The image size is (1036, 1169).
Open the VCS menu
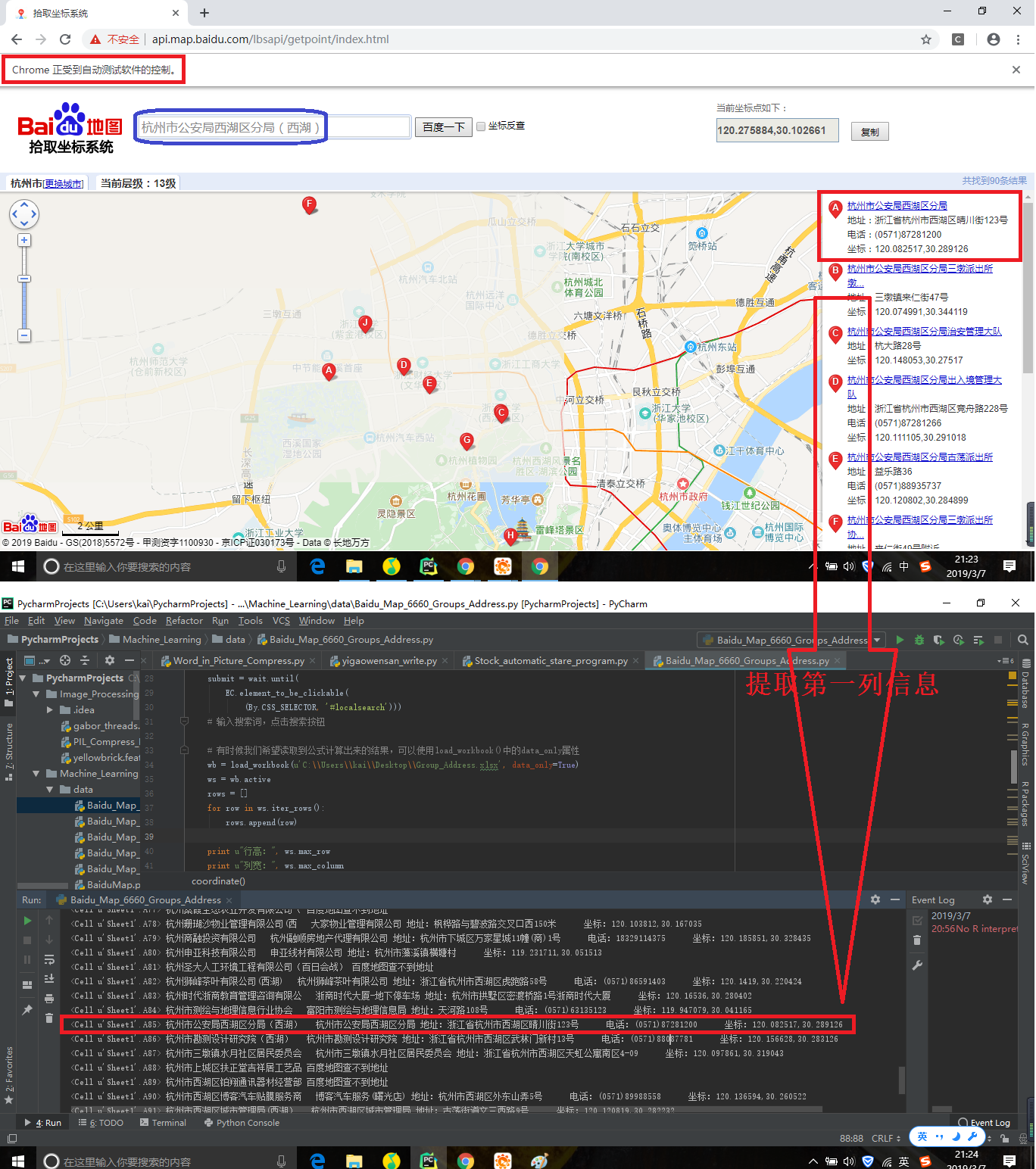(x=281, y=621)
